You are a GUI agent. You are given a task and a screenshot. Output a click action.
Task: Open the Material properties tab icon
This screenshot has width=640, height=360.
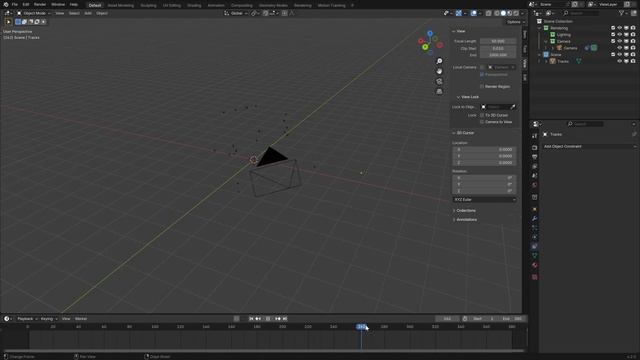coord(534,265)
